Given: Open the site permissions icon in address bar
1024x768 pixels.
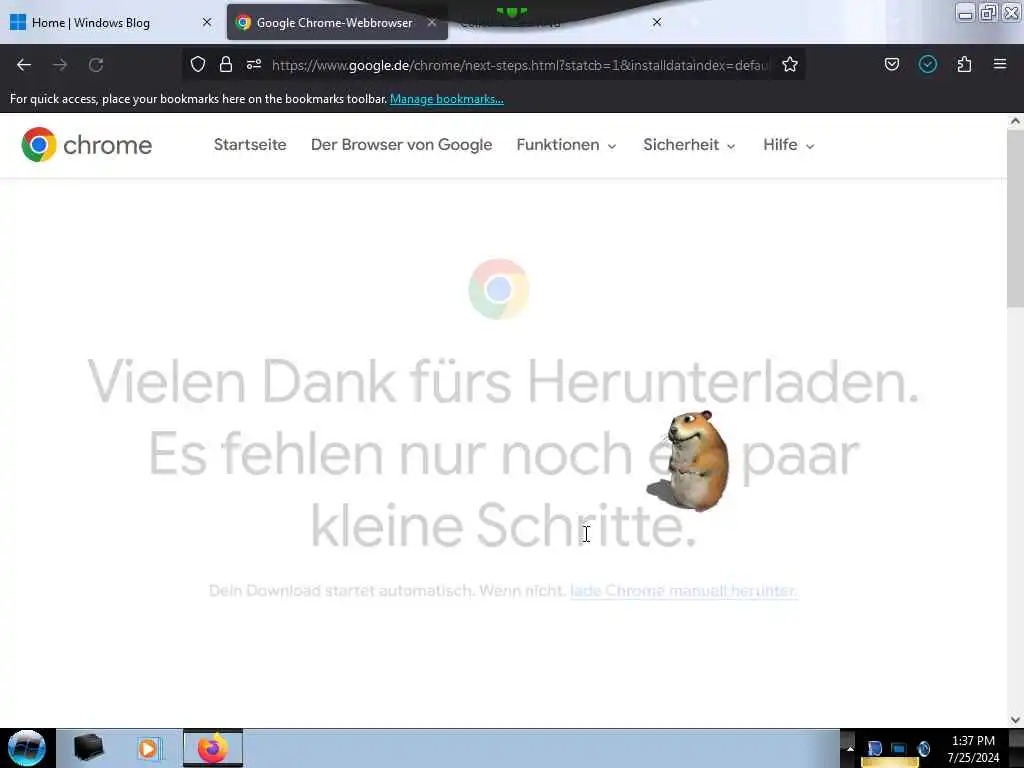Looking at the screenshot, I should (x=254, y=64).
